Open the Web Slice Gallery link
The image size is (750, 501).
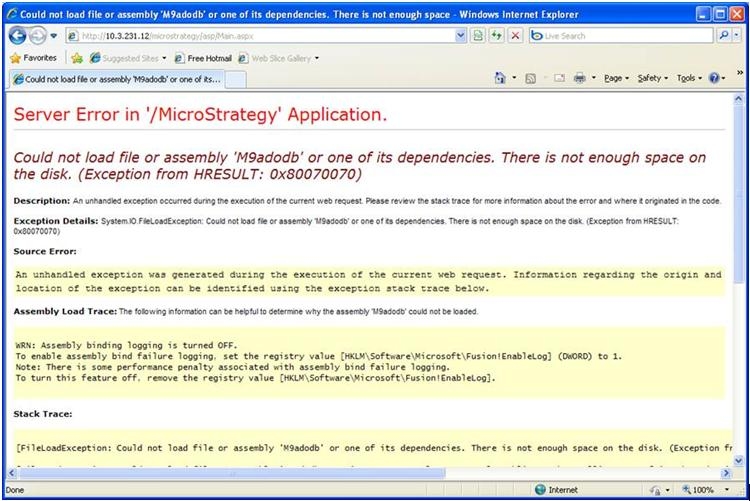pos(275,58)
